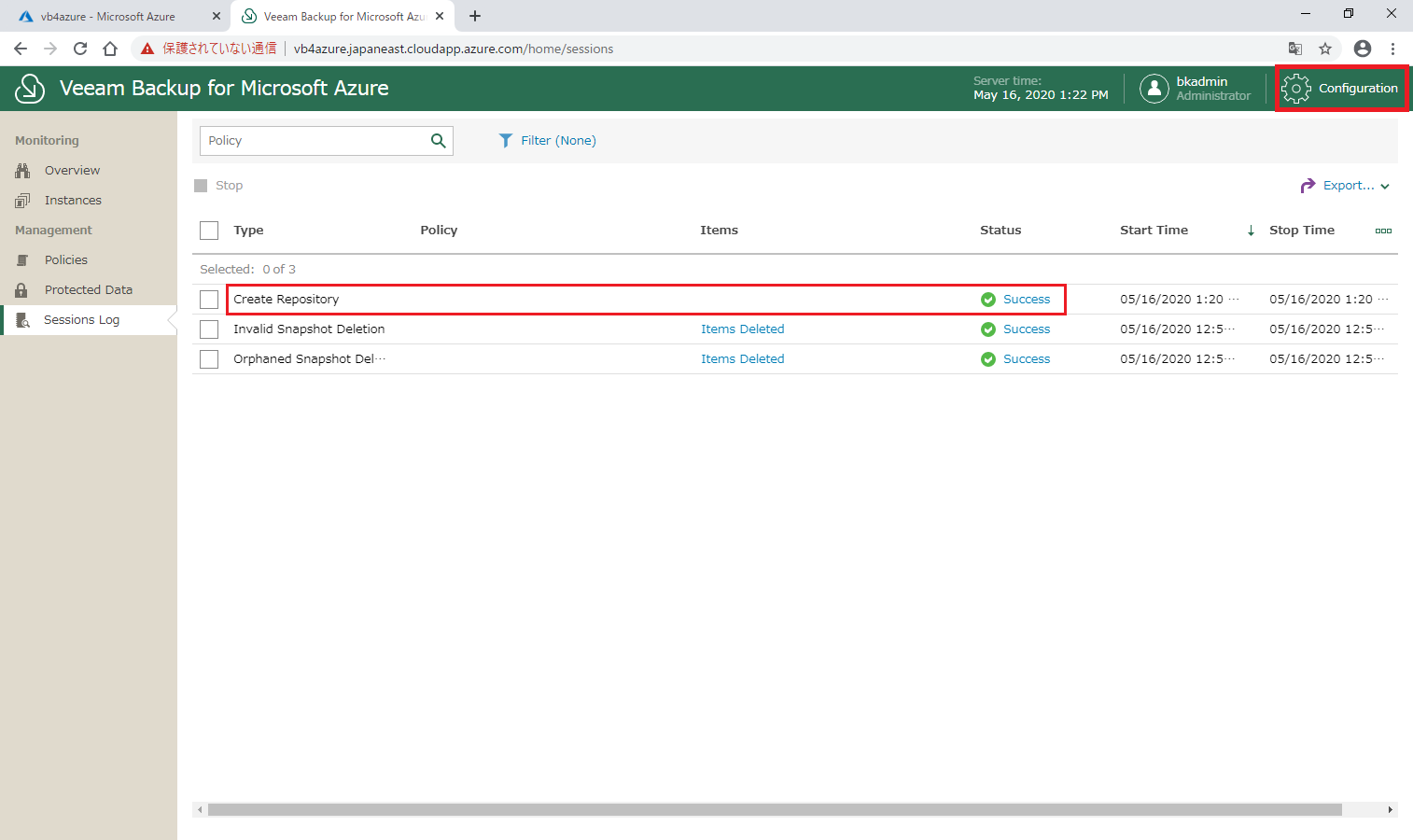Open Chrome three-dot menu
Viewport: 1413px width, 840px height.
coord(1392,49)
